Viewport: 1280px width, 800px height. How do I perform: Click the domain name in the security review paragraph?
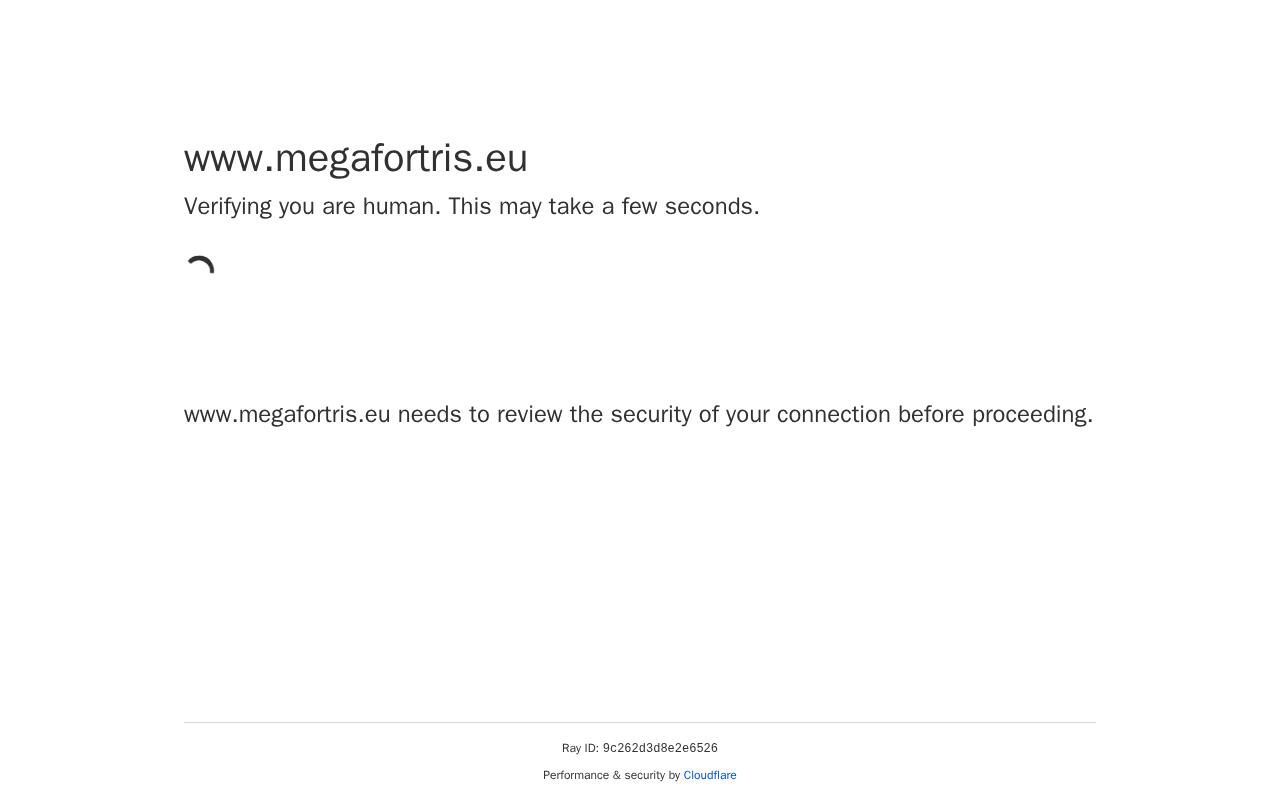287,415
